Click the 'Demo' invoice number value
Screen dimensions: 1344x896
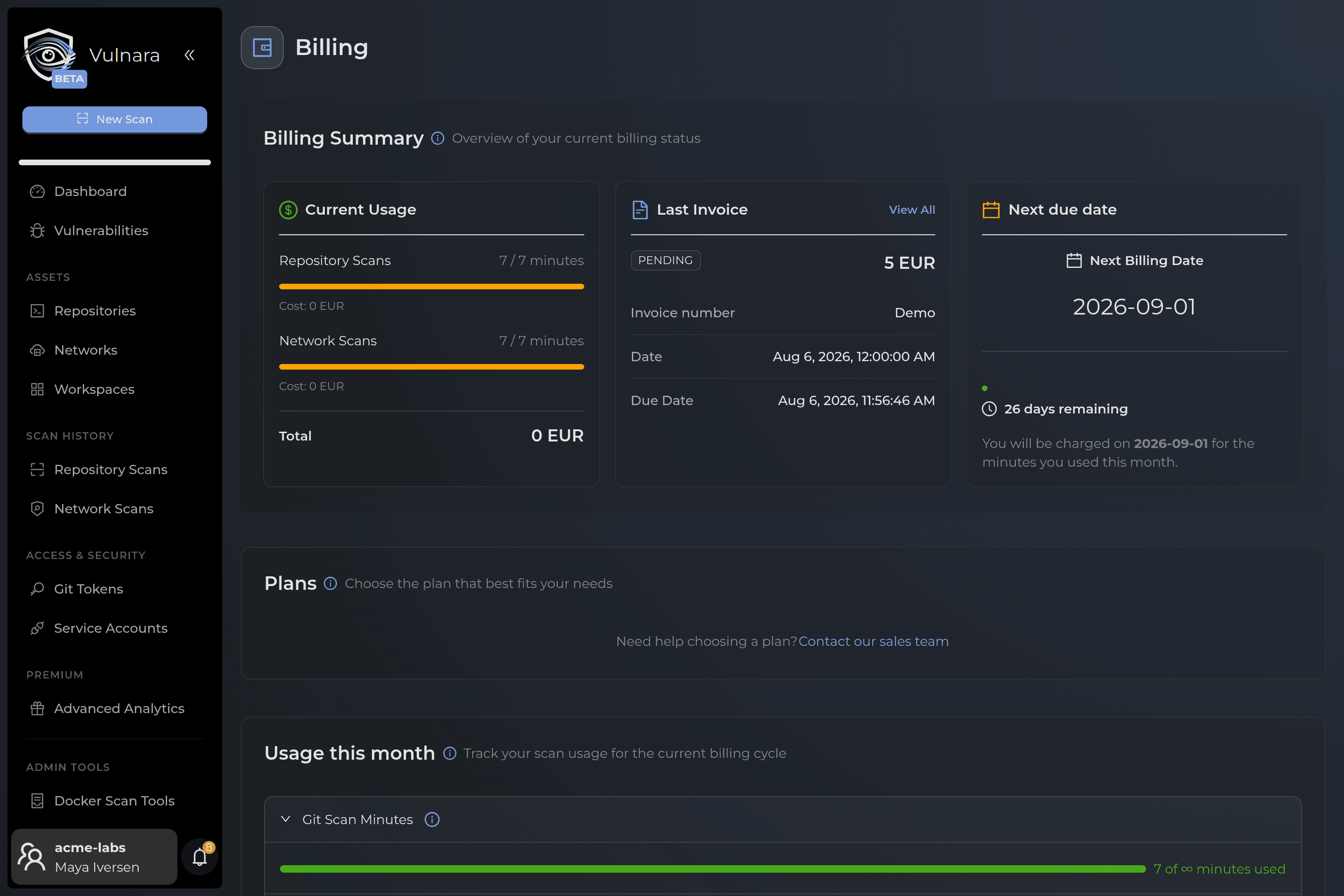point(915,313)
